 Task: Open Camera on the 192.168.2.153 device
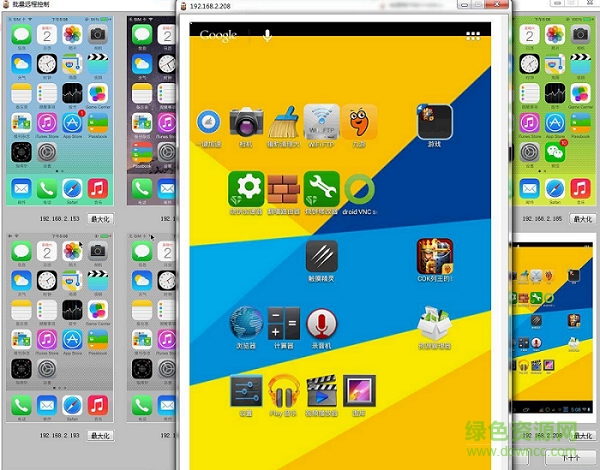[x=98, y=35]
